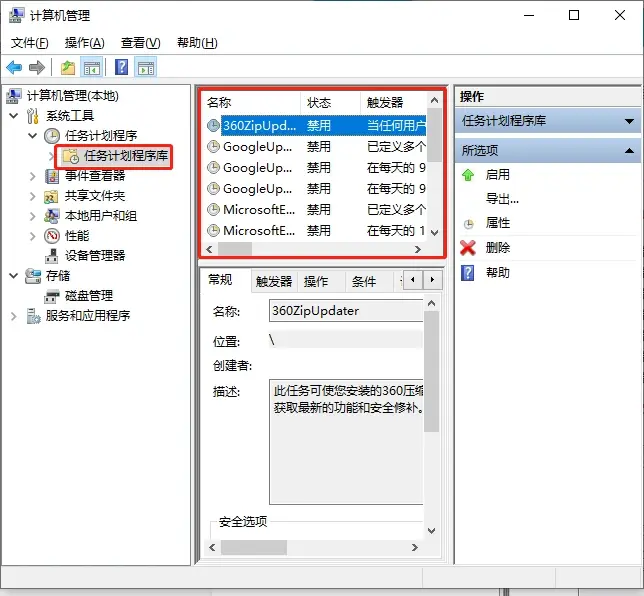The image size is (644, 596).
Task: Open the 查看(V) menu
Action: [140, 43]
